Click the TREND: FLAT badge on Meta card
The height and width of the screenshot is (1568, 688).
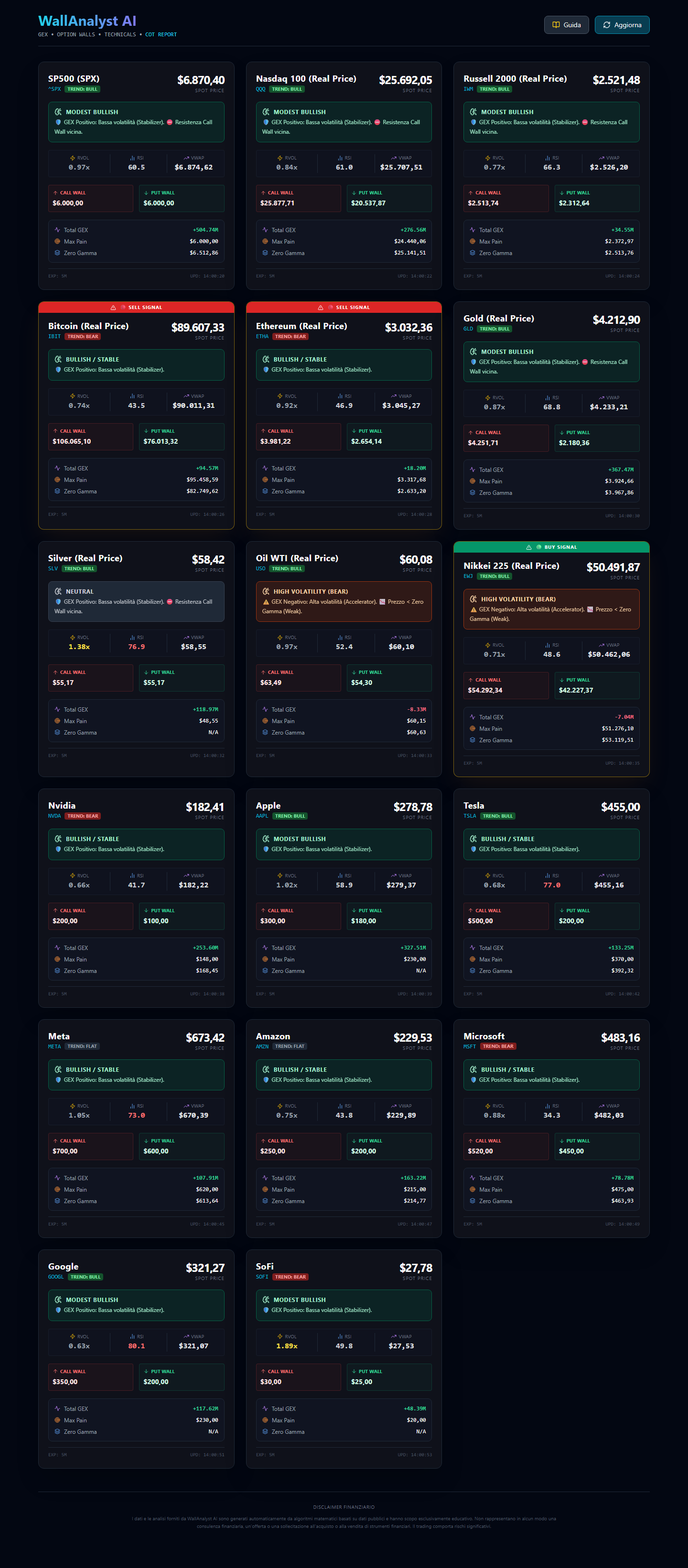82,1046
